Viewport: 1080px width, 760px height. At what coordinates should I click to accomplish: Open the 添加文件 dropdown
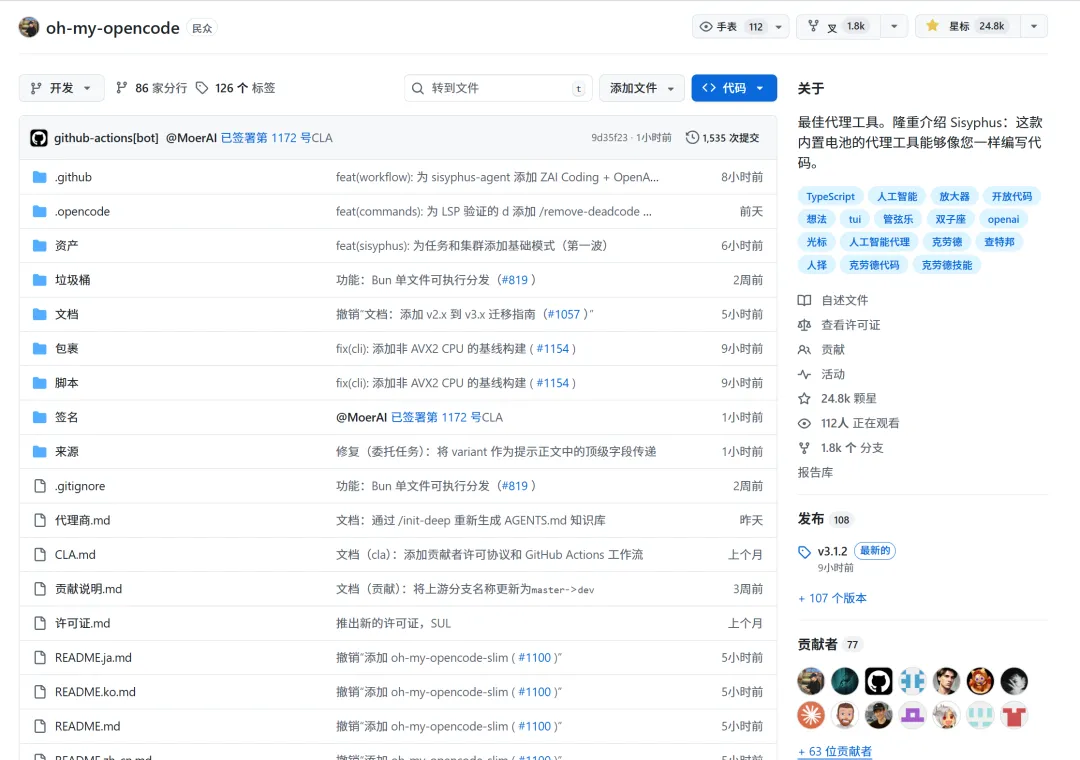(642, 88)
